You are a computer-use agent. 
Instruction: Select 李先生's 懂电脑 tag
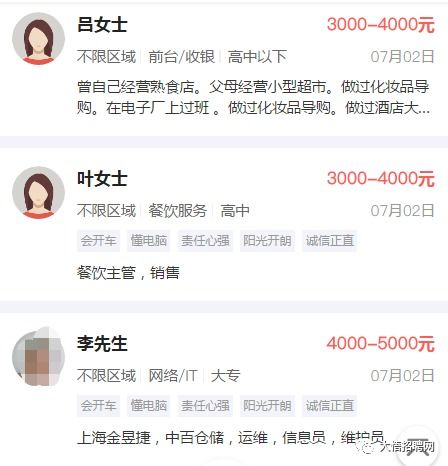(x=148, y=405)
